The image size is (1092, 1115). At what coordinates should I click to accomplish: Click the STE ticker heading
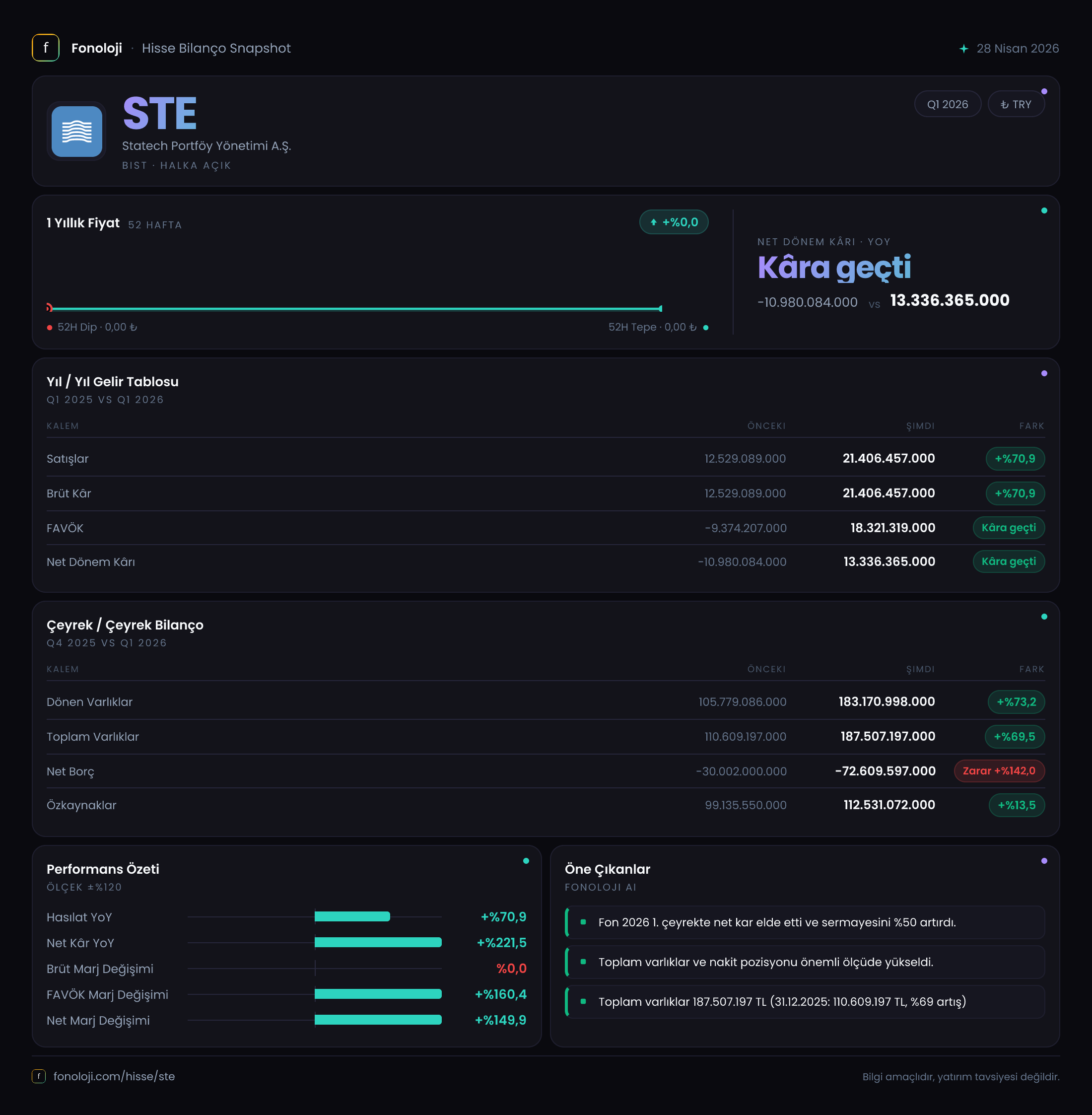coord(159,113)
